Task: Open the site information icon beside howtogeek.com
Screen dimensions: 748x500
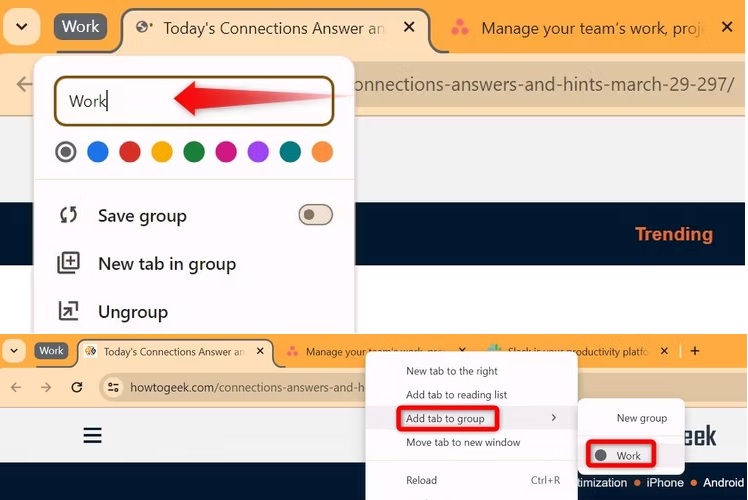Action: (114, 387)
